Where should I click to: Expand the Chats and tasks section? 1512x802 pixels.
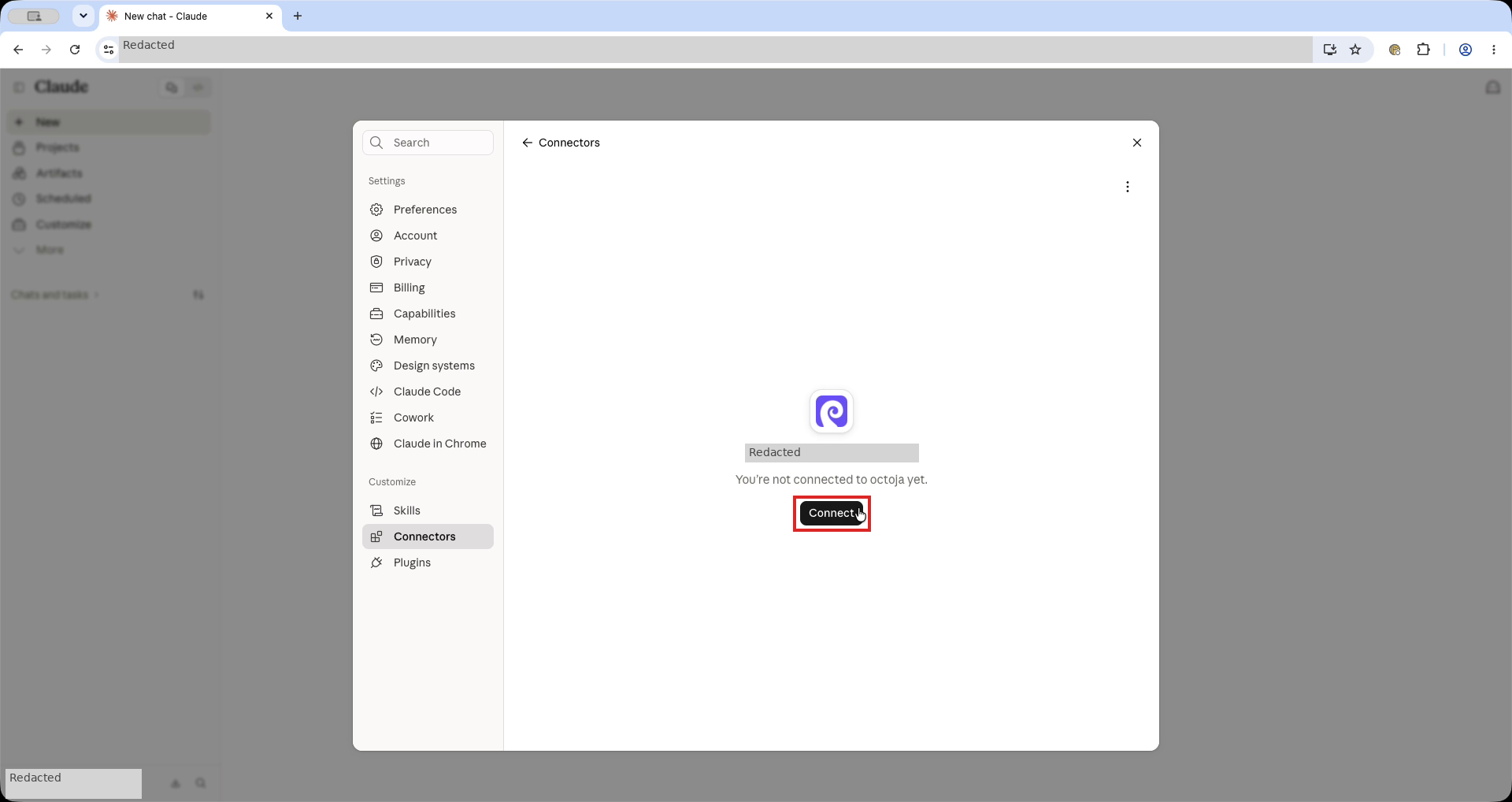[54, 295]
